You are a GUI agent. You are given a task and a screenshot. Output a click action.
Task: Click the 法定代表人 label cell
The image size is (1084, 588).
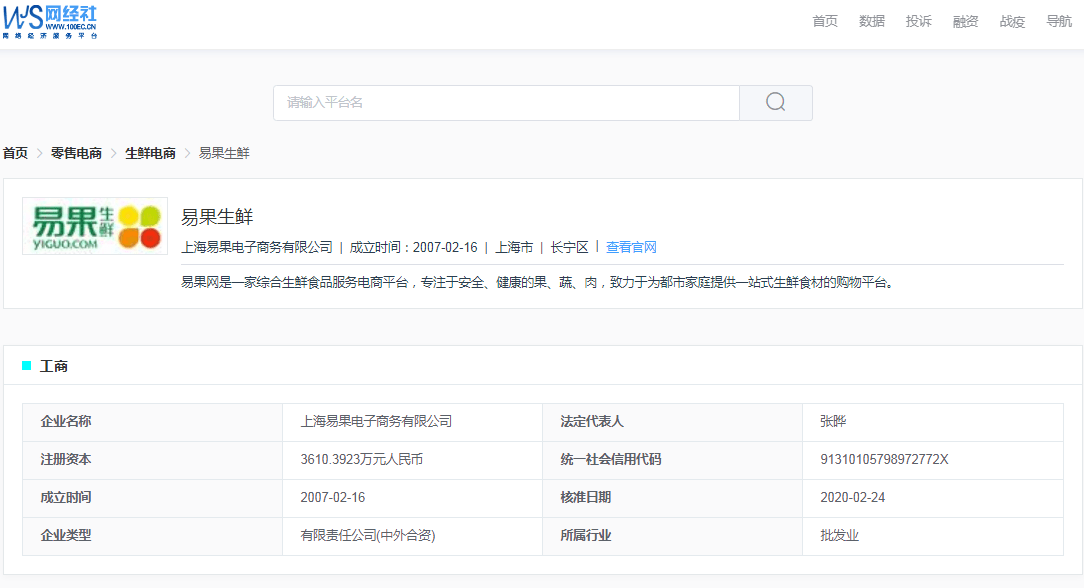coord(672,421)
